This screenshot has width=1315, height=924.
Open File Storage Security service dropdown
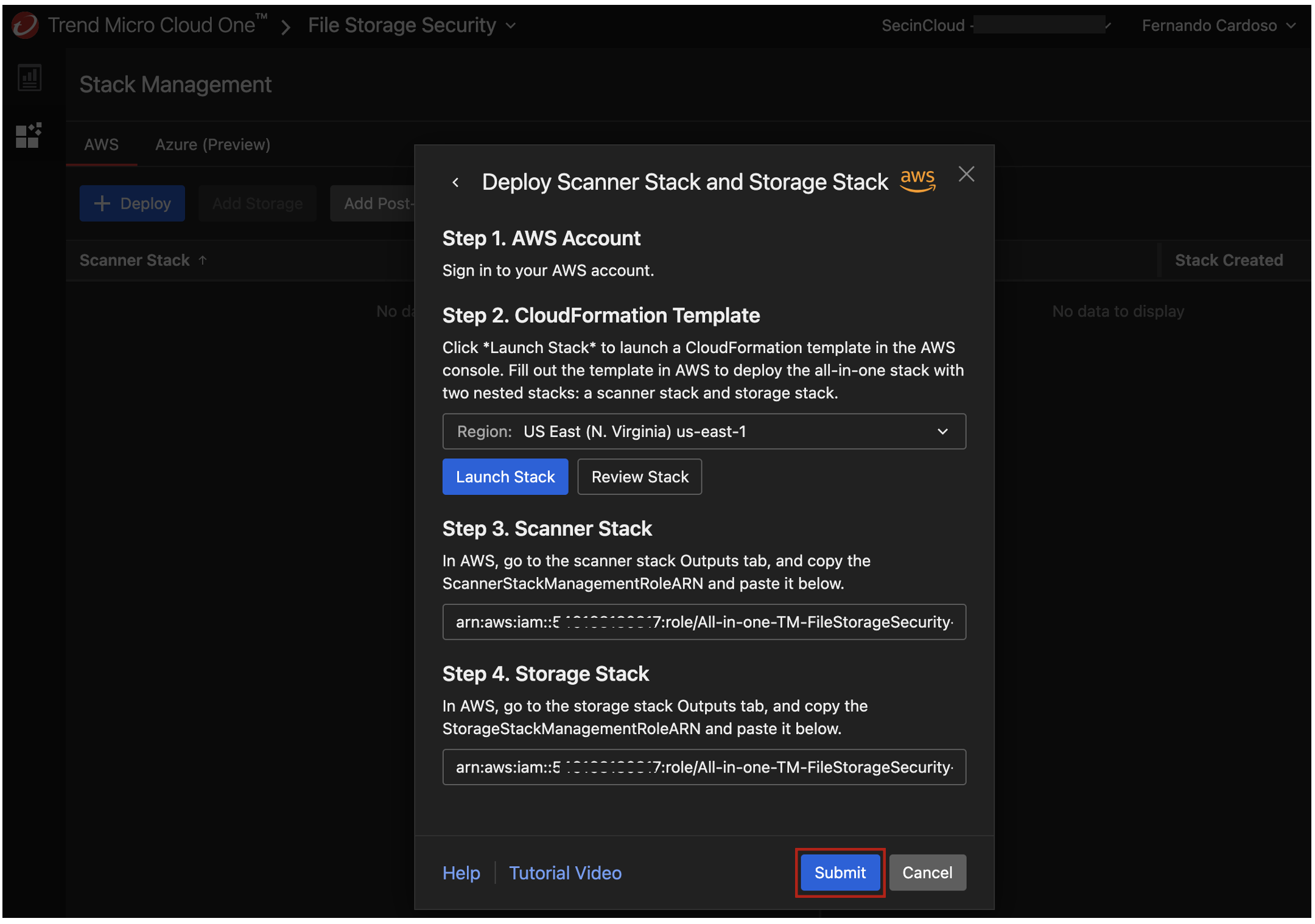pyautogui.click(x=412, y=25)
